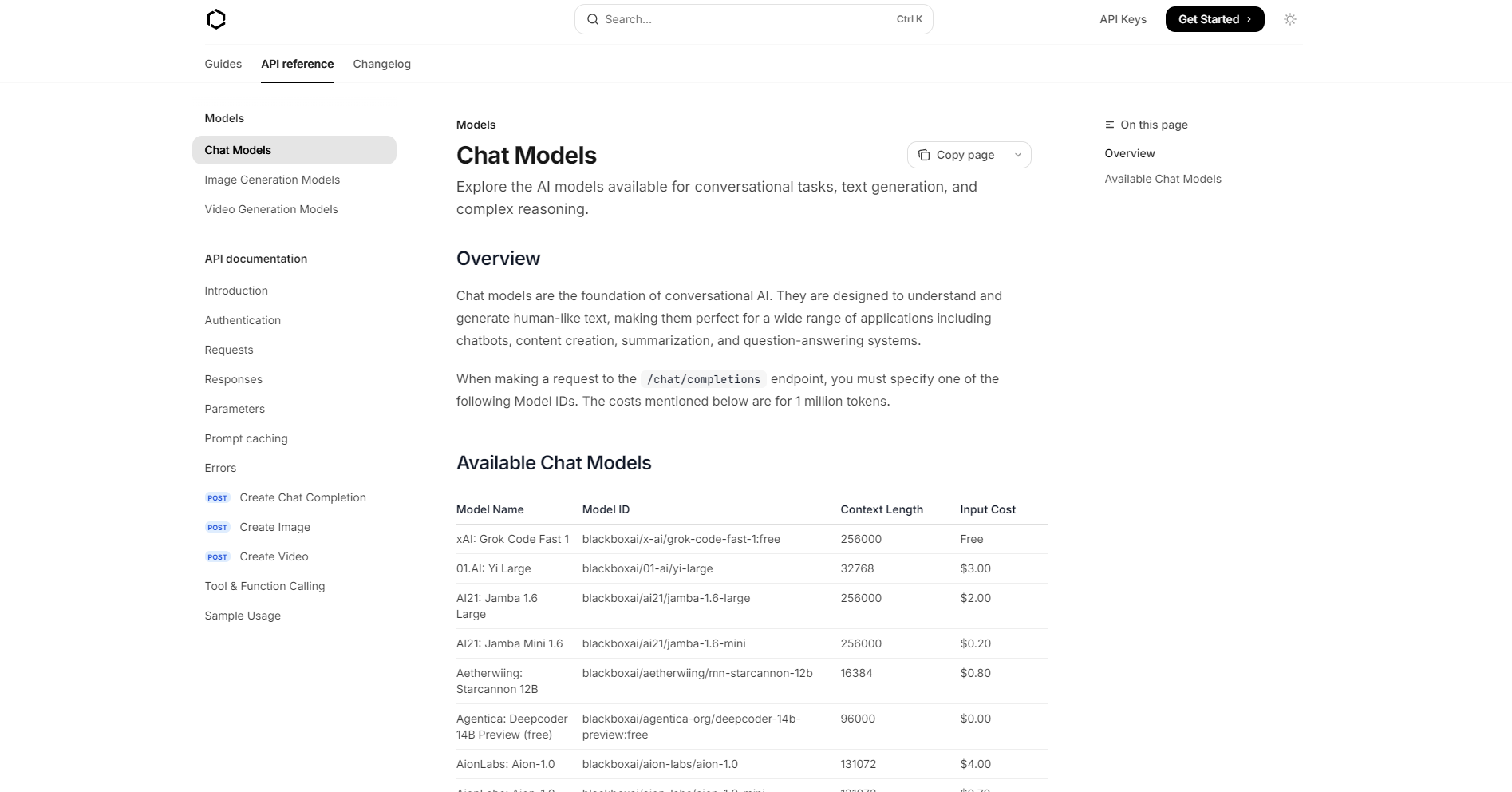Viewport: 1512px width, 792px height.
Task: Click the Blackbox hexagon logo
Action: point(216,19)
